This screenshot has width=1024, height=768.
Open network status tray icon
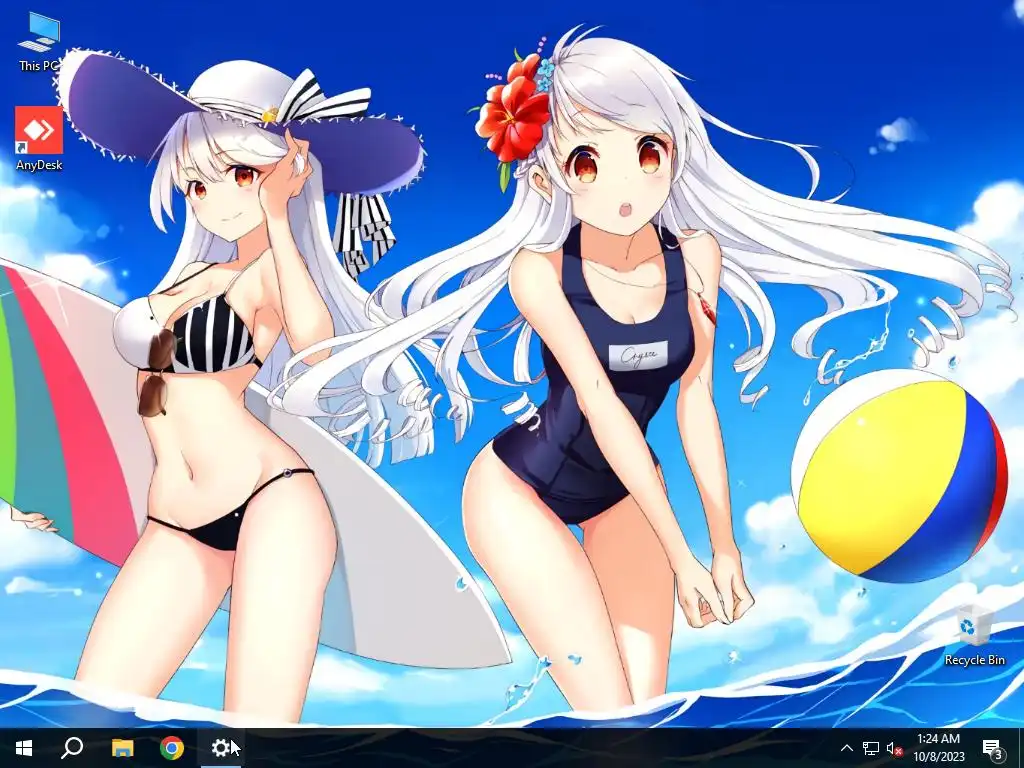[x=871, y=748]
